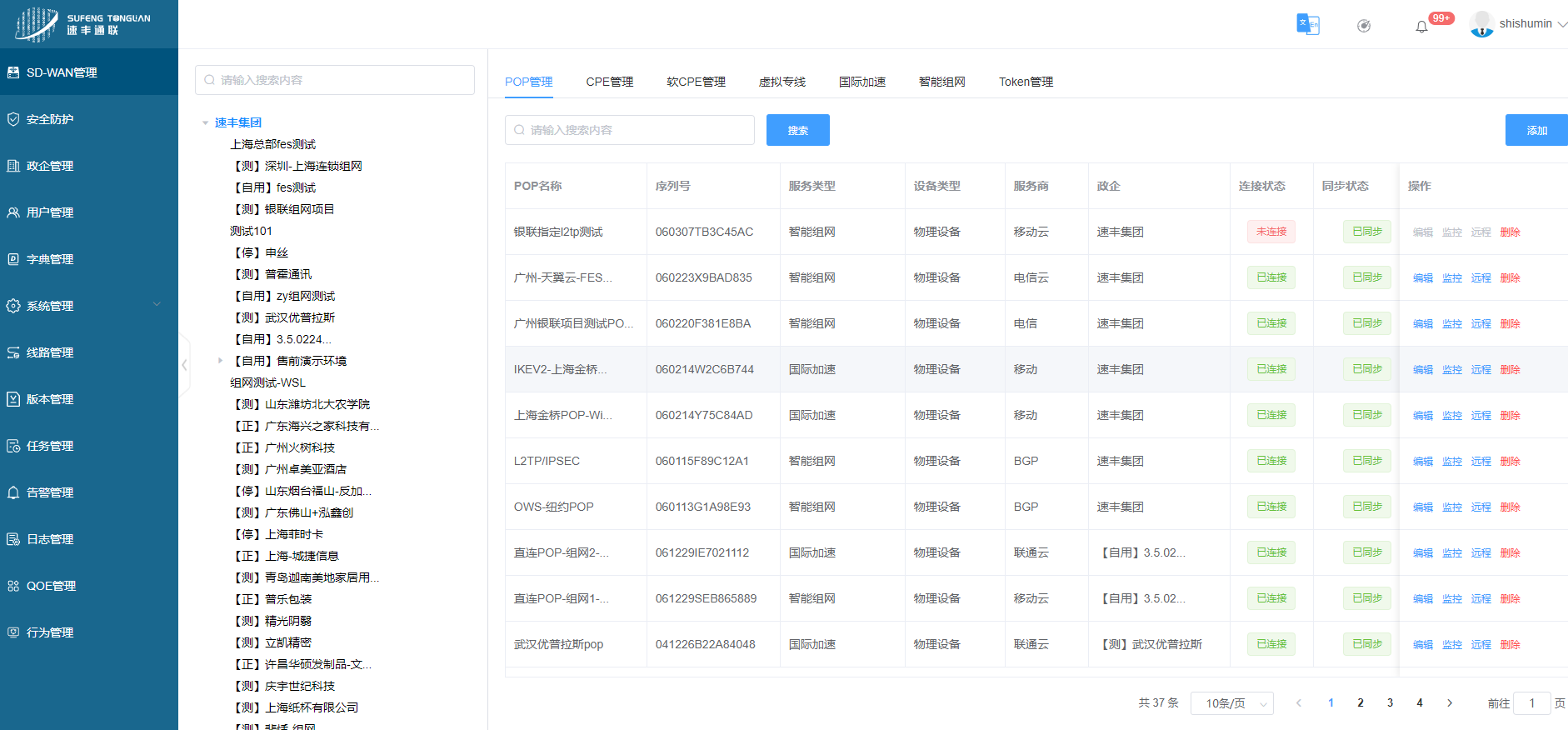
Task: Click the Sufeng Tonguan logo
Action: 83,24
